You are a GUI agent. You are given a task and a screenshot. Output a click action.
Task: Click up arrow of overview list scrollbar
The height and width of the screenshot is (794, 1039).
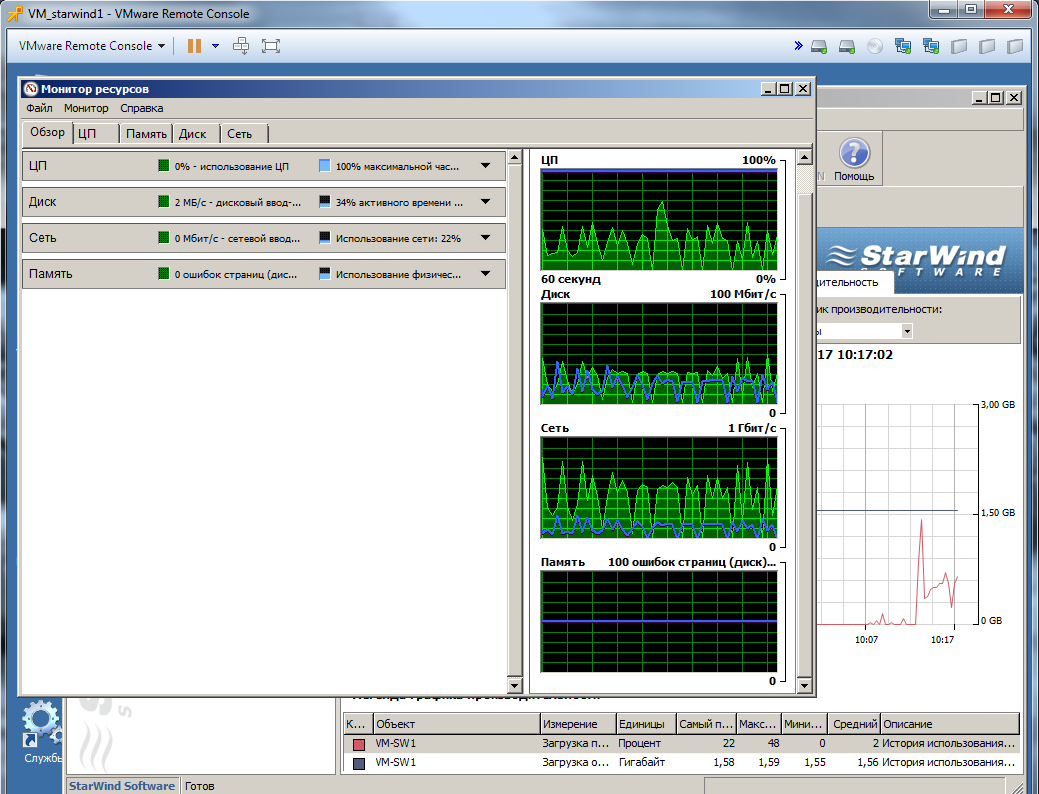click(514, 158)
